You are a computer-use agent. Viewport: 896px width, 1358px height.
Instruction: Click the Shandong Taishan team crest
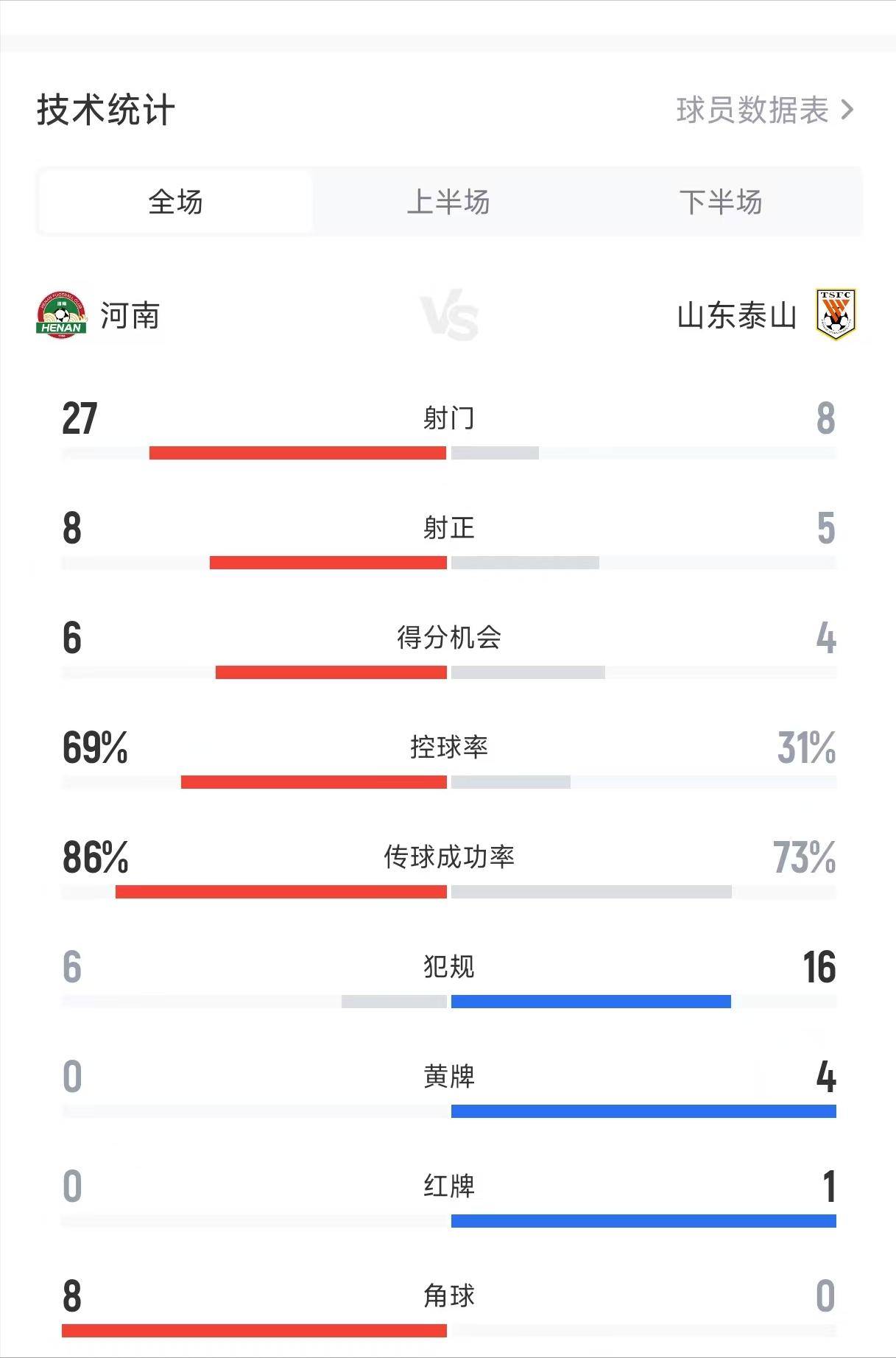pyautogui.click(x=836, y=314)
